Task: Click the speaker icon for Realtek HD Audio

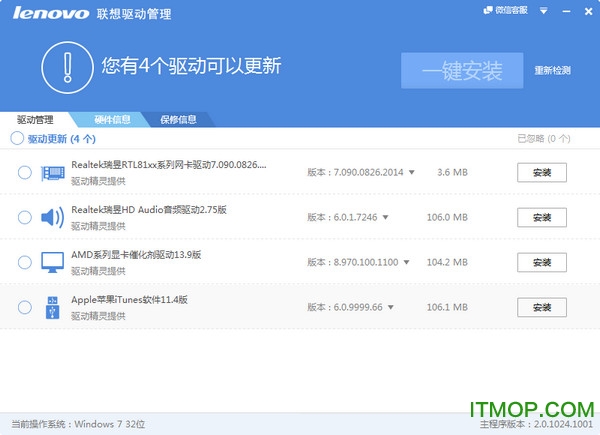Action: [x=52, y=218]
